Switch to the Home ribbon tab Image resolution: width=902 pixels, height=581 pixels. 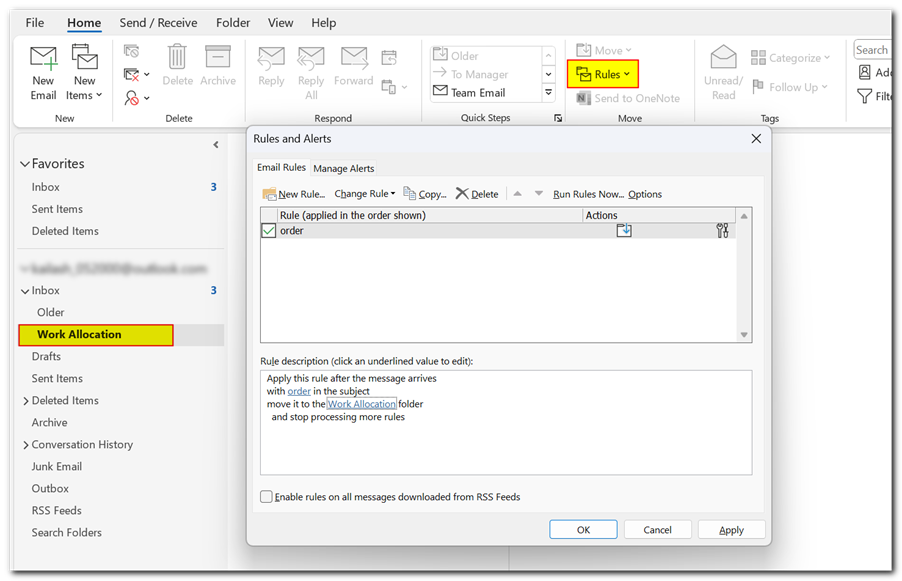pyautogui.click(x=84, y=23)
